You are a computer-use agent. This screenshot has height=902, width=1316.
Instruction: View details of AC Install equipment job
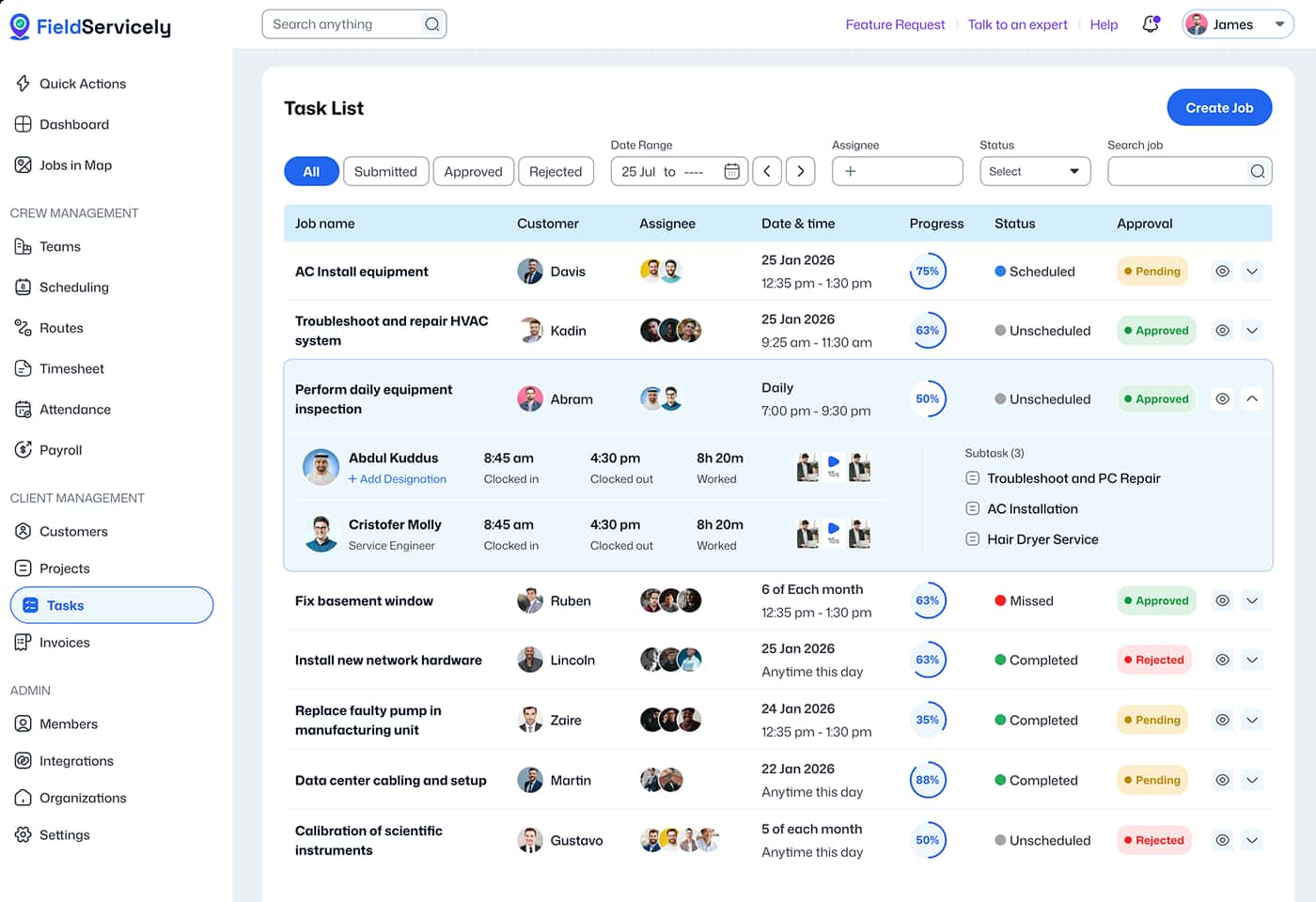click(1222, 271)
